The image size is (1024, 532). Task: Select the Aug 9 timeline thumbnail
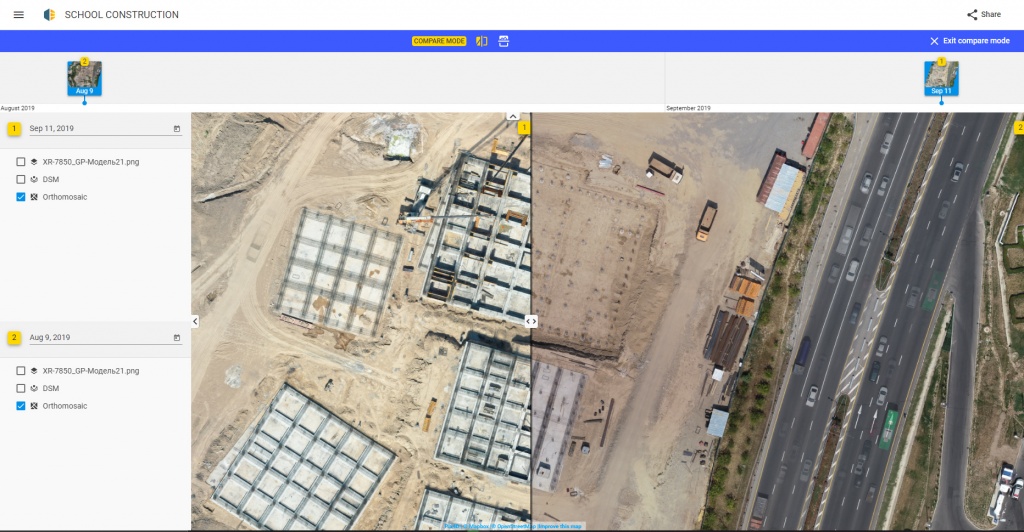[x=84, y=78]
